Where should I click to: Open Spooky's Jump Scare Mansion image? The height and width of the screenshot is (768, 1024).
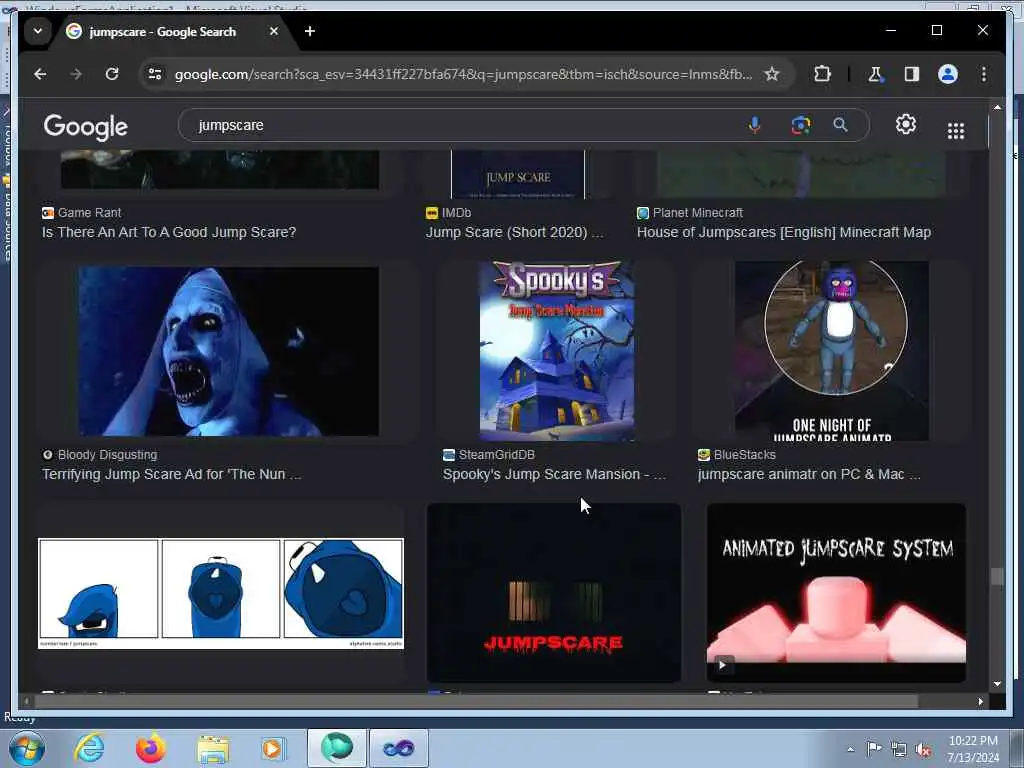(557, 351)
